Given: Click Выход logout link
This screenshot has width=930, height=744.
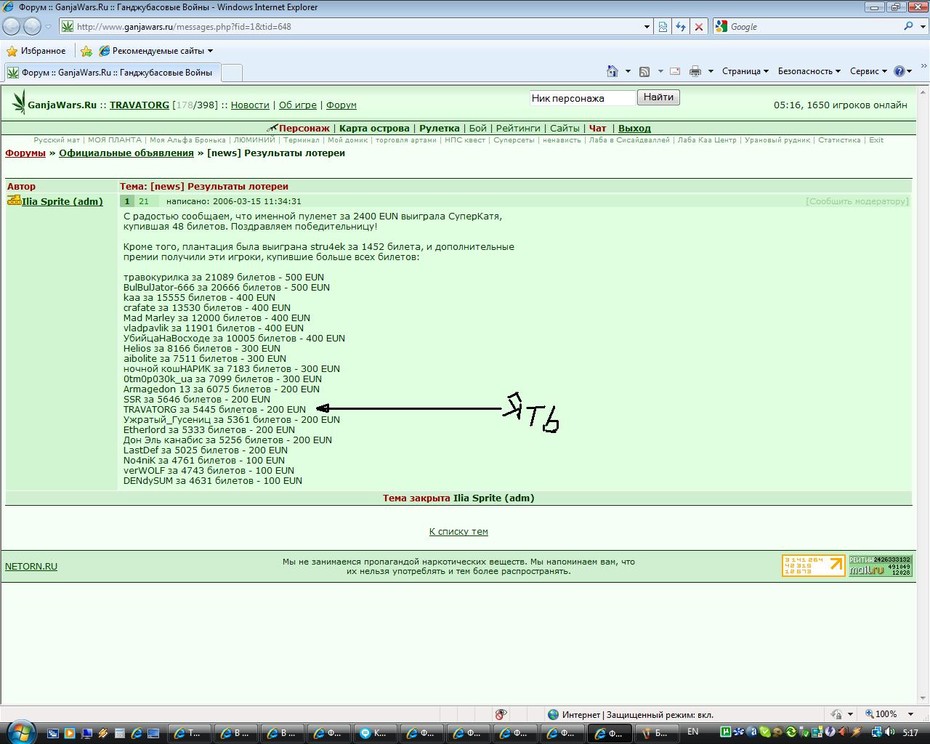Looking at the screenshot, I should 635,128.
